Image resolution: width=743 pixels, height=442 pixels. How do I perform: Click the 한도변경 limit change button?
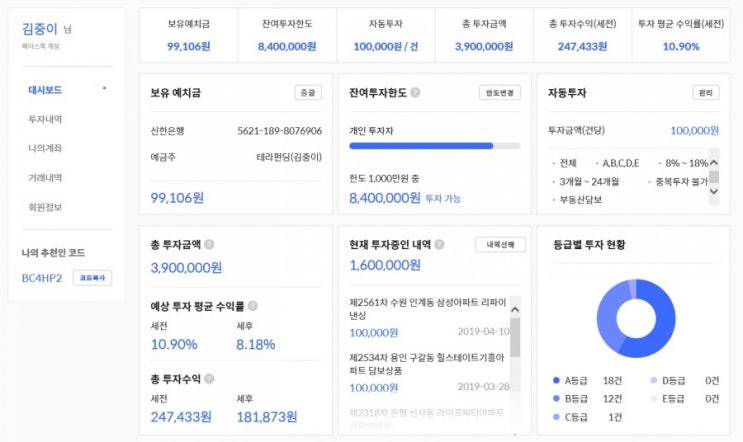click(500, 93)
